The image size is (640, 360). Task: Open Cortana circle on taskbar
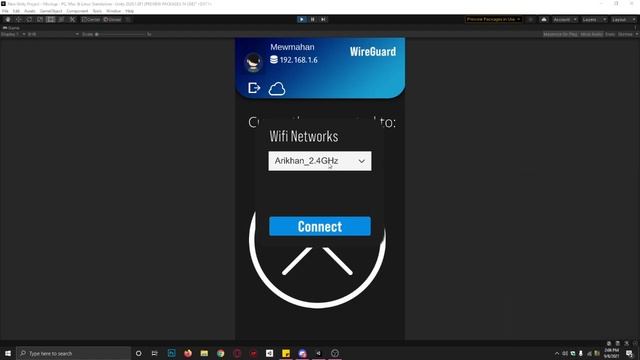(x=138, y=353)
